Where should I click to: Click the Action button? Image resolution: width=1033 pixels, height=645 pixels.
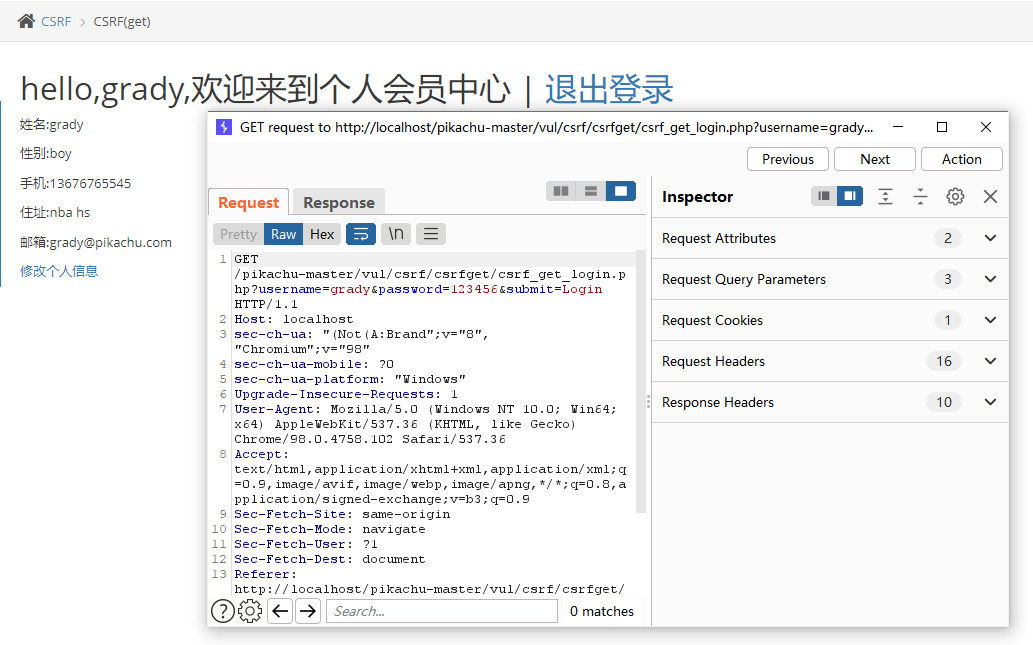point(961,159)
